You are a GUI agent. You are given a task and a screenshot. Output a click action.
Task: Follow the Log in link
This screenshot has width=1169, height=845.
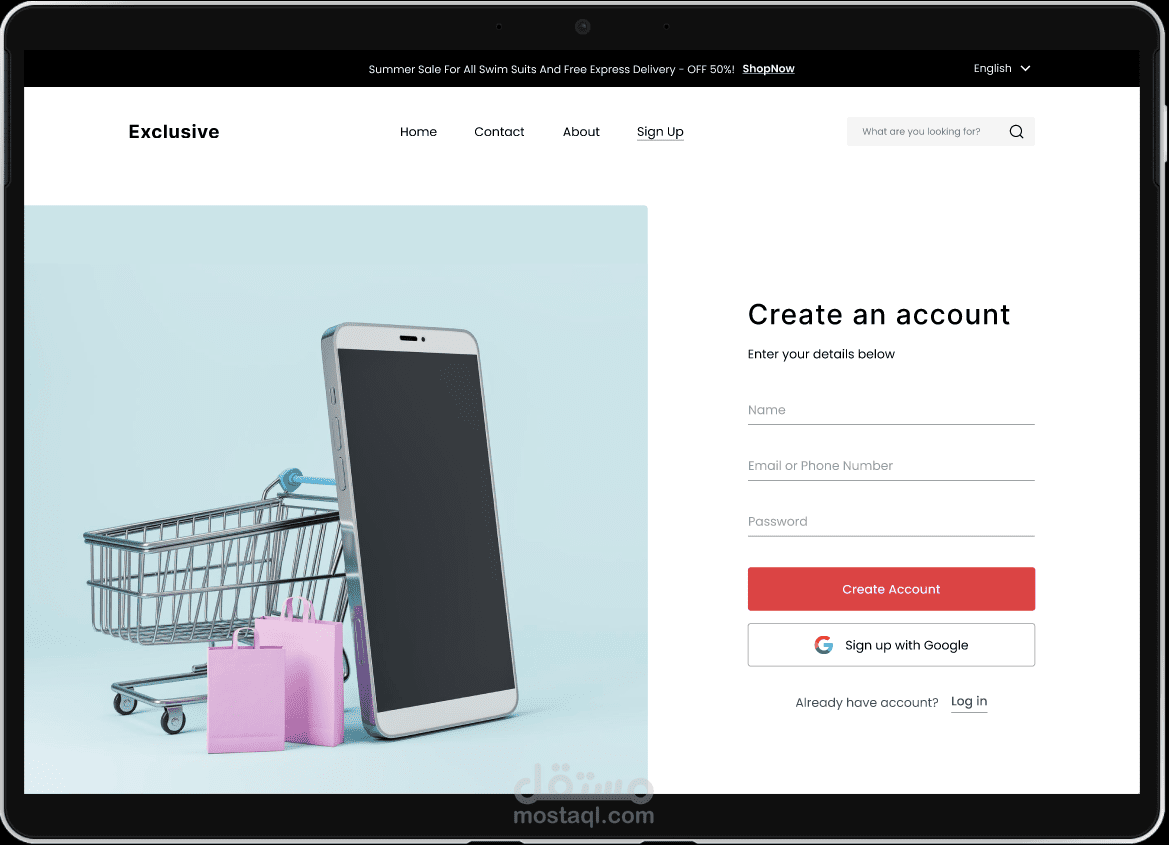coord(968,702)
